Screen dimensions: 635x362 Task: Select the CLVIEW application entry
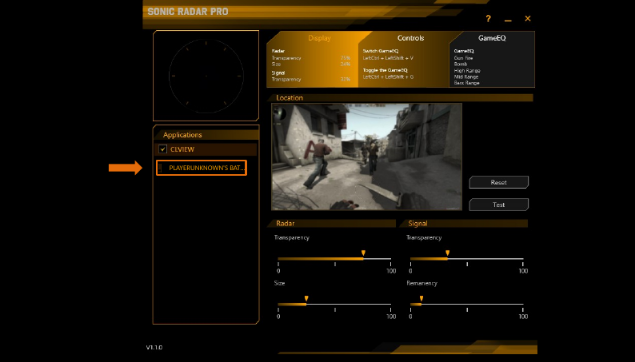[182, 149]
